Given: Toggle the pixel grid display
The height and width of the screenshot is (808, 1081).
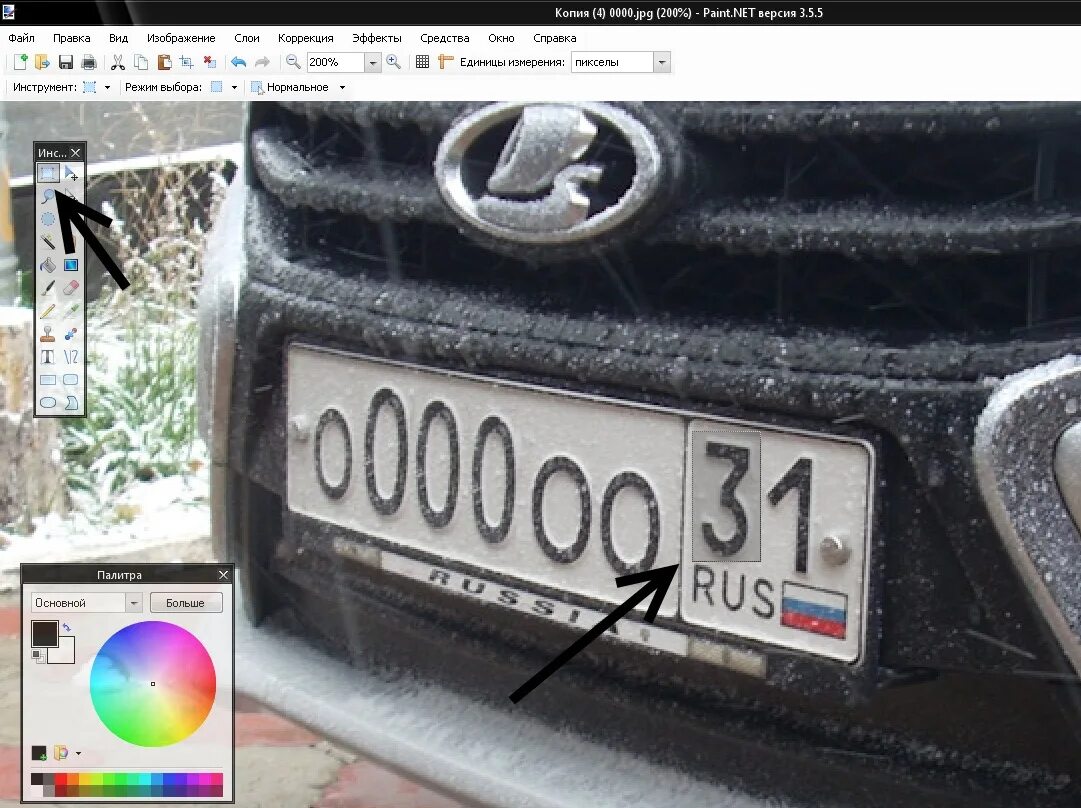Looking at the screenshot, I should coord(423,62).
